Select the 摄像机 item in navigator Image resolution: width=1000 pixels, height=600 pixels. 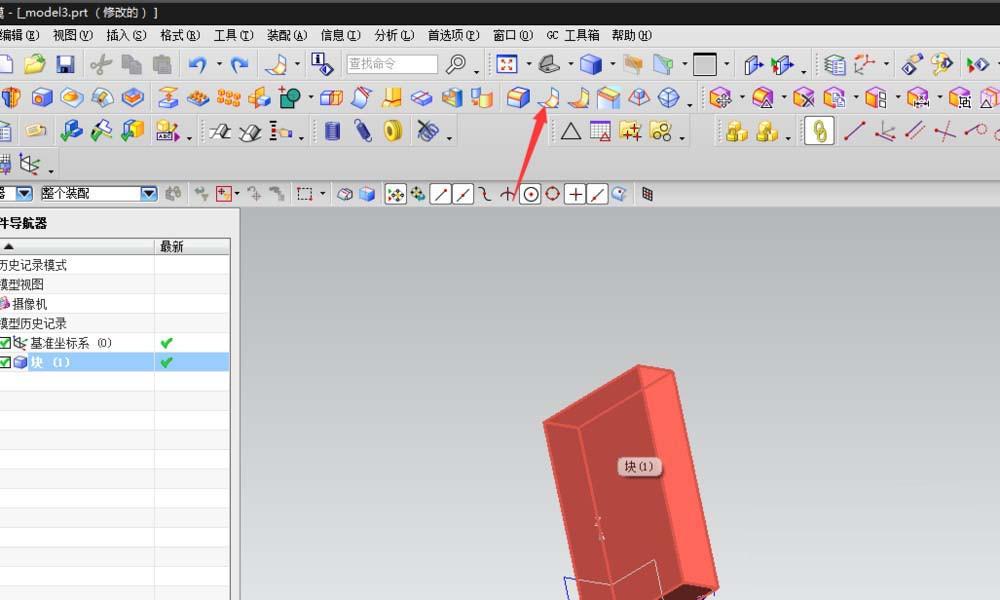28,303
